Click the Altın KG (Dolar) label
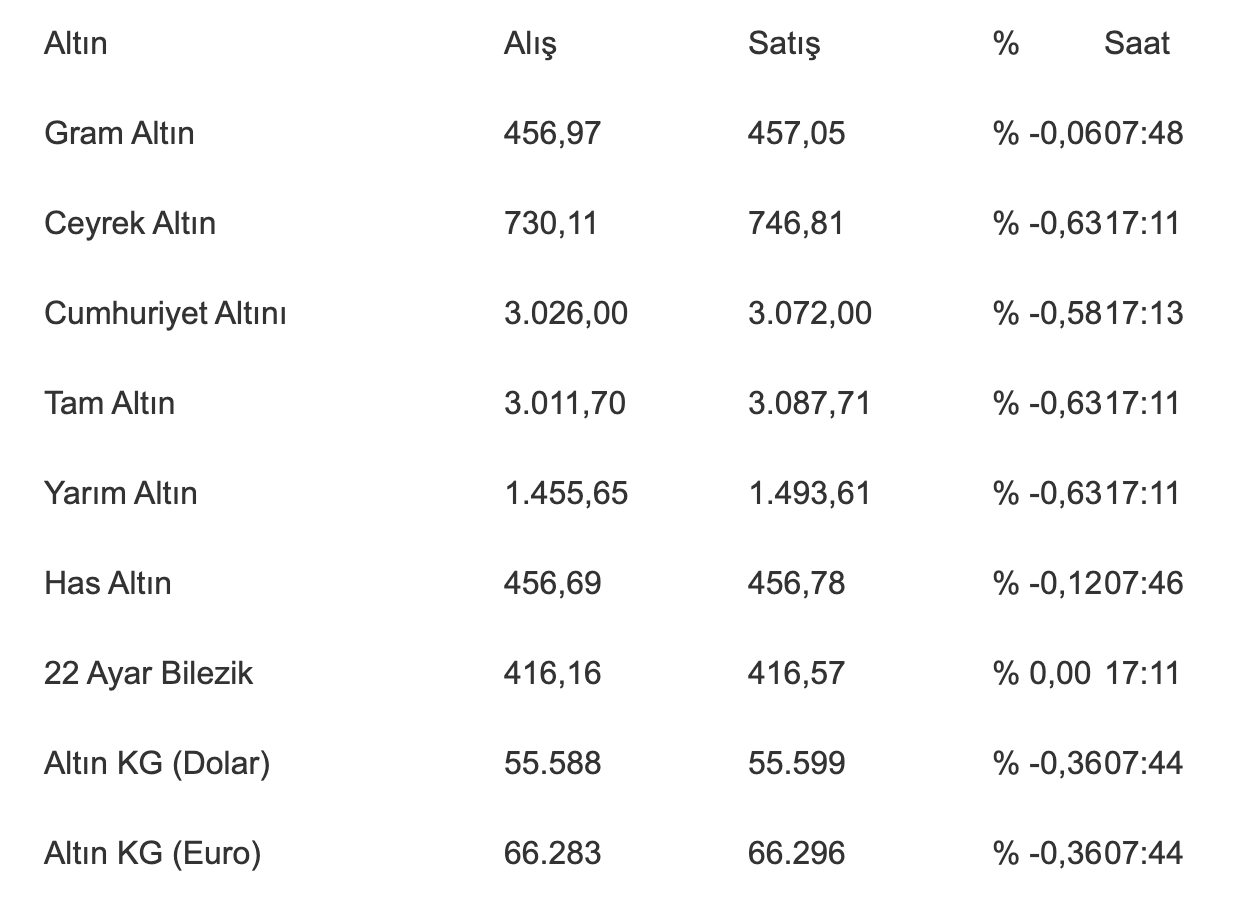Screen dimensions: 1242x906 (x=157, y=763)
